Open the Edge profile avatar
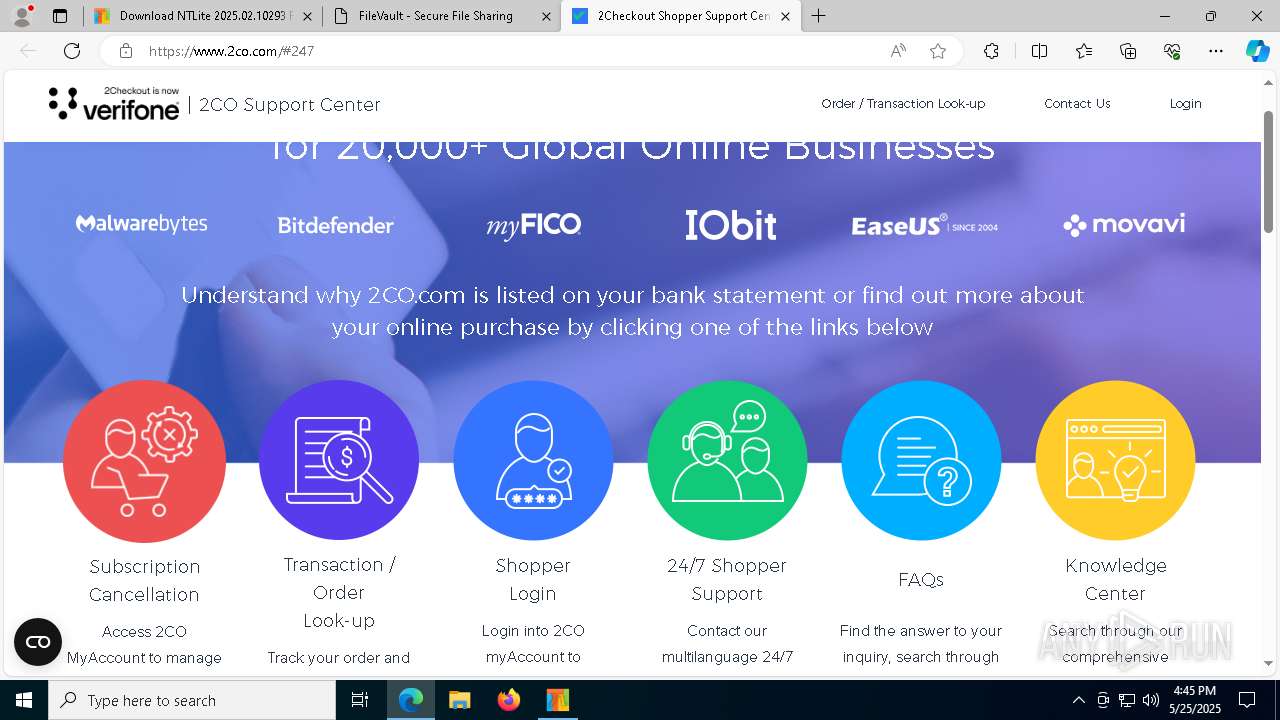This screenshot has height=720, width=1280. (x=22, y=16)
